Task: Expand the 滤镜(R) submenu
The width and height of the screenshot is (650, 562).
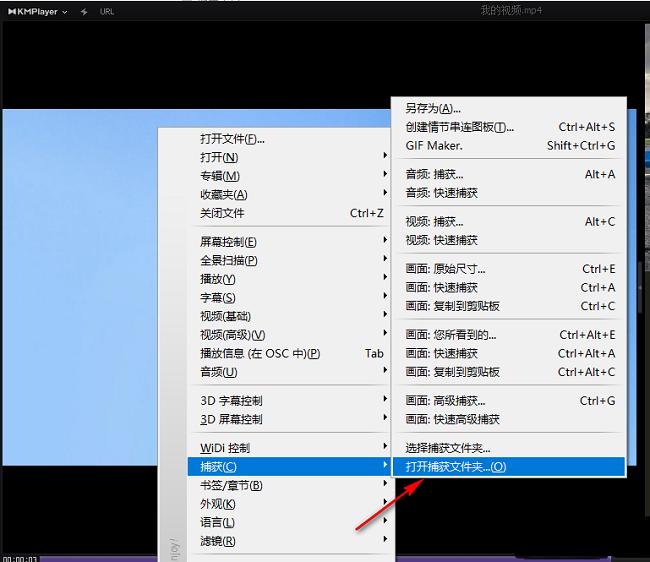Action: coord(218,541)
